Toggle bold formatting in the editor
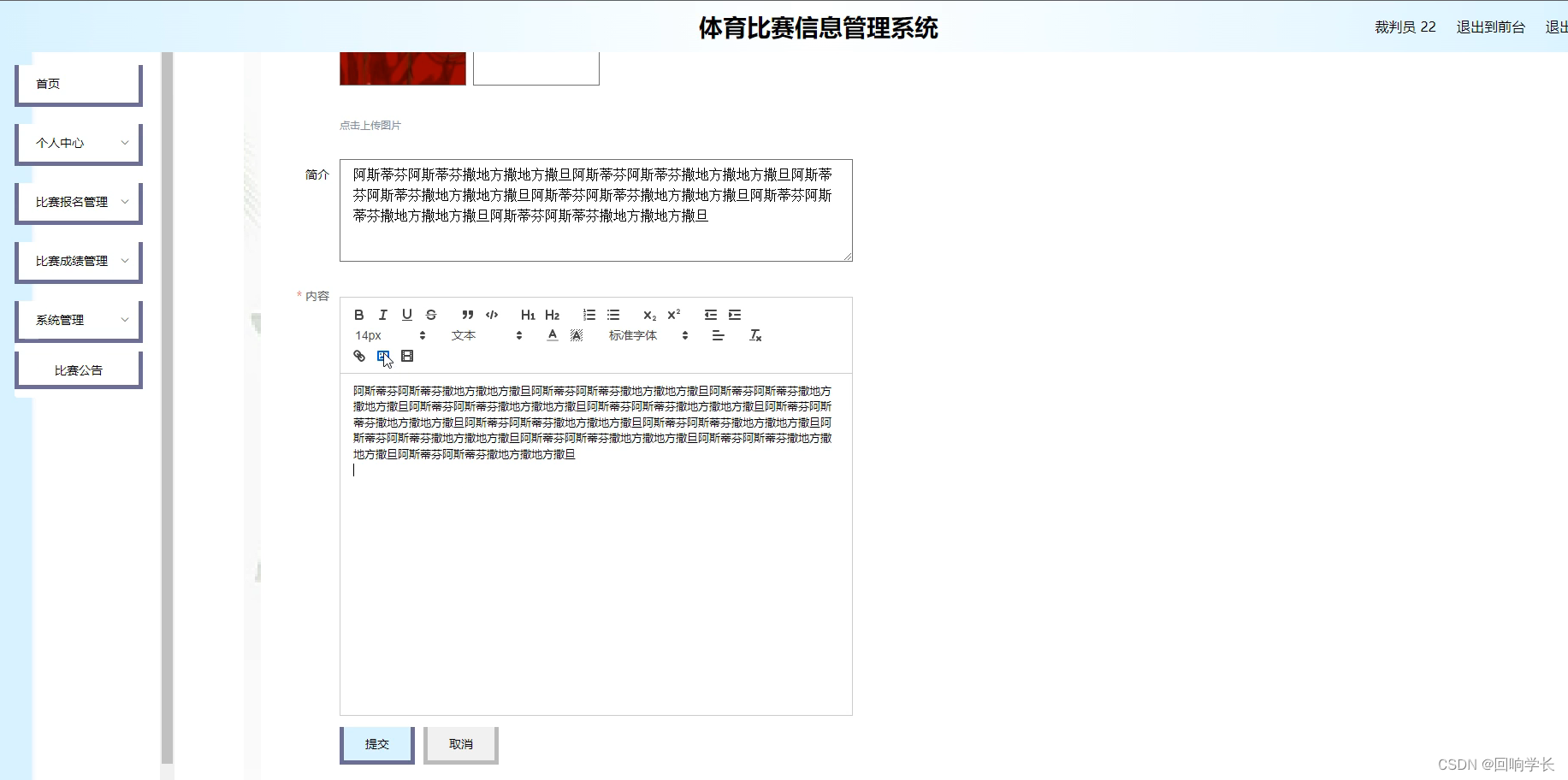 (358, 315)
